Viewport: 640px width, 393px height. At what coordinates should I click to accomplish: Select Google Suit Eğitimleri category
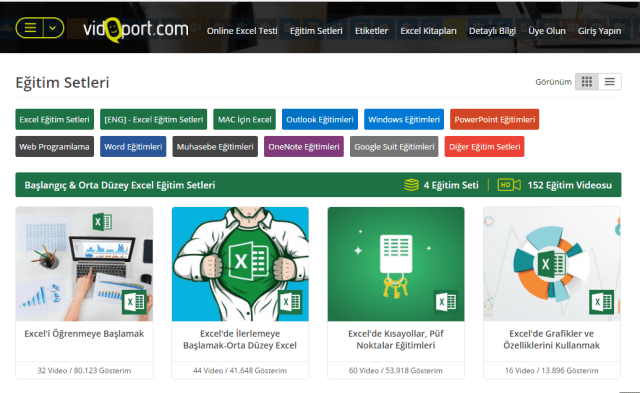394,147
